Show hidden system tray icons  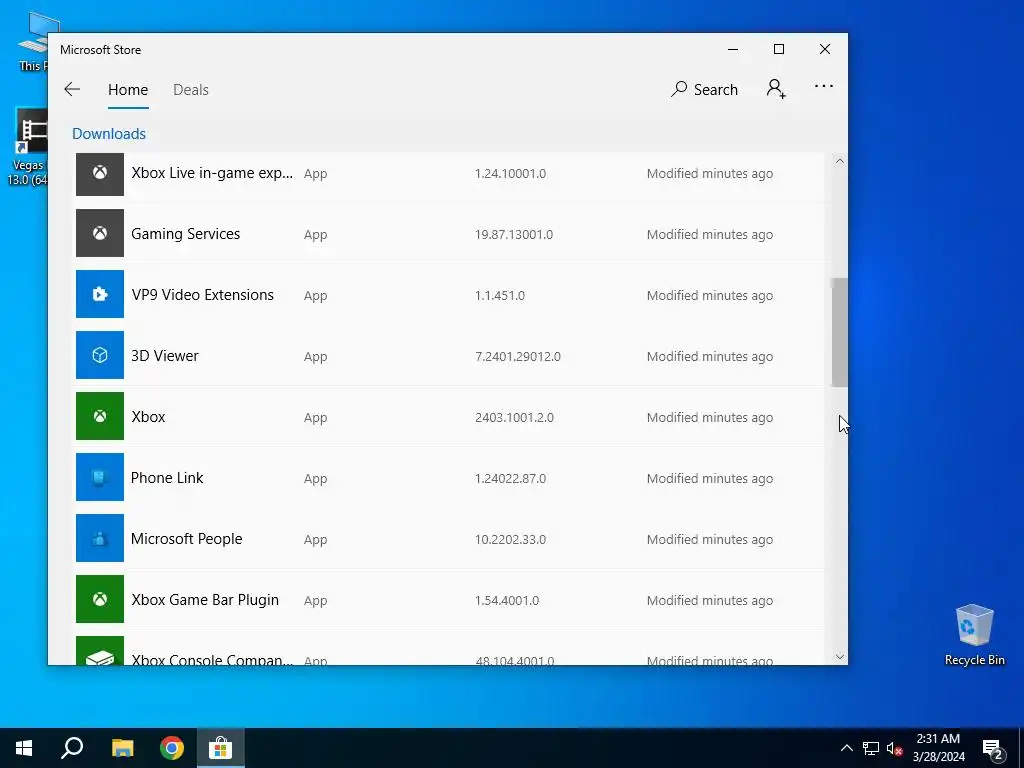(x=846, y=748)
